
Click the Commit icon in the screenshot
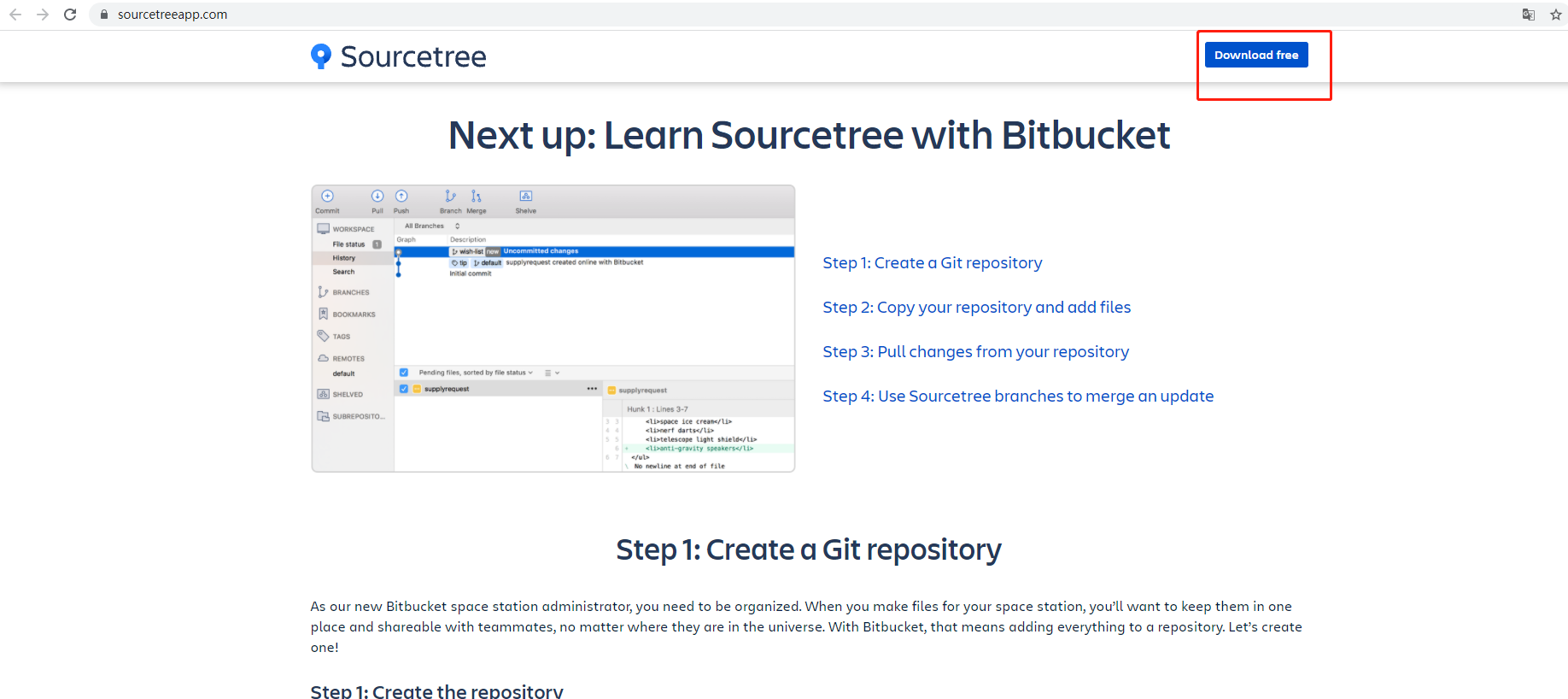[327, 197]
